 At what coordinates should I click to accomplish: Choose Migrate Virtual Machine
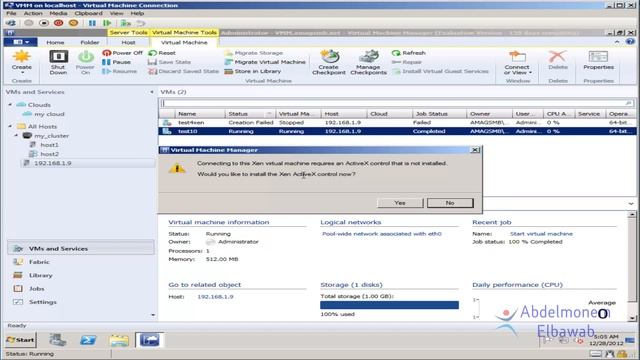[265, 62]
